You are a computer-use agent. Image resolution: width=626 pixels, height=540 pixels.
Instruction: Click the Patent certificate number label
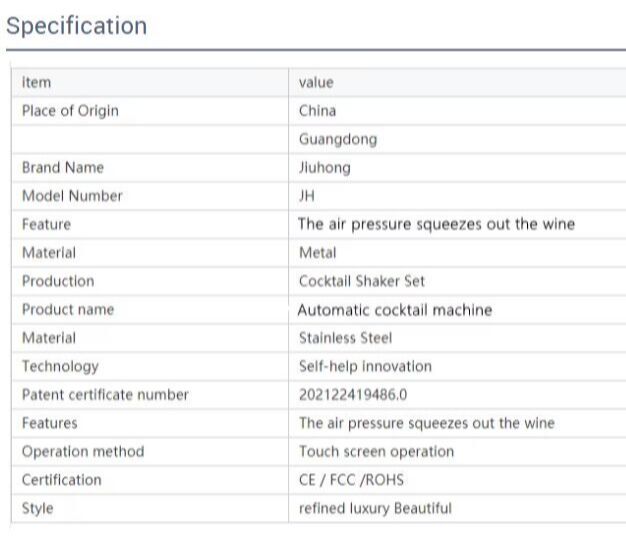(x=105, y=395)
